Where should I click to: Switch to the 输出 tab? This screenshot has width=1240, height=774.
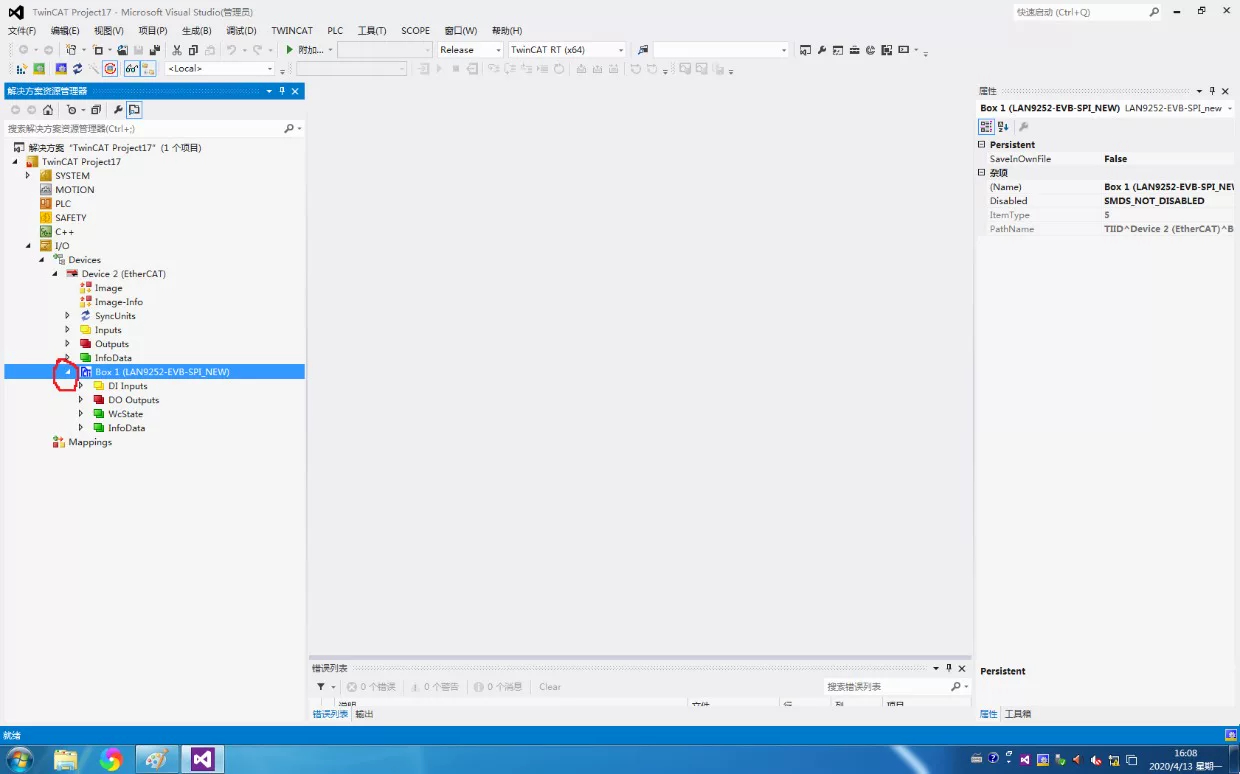[364, 714]
